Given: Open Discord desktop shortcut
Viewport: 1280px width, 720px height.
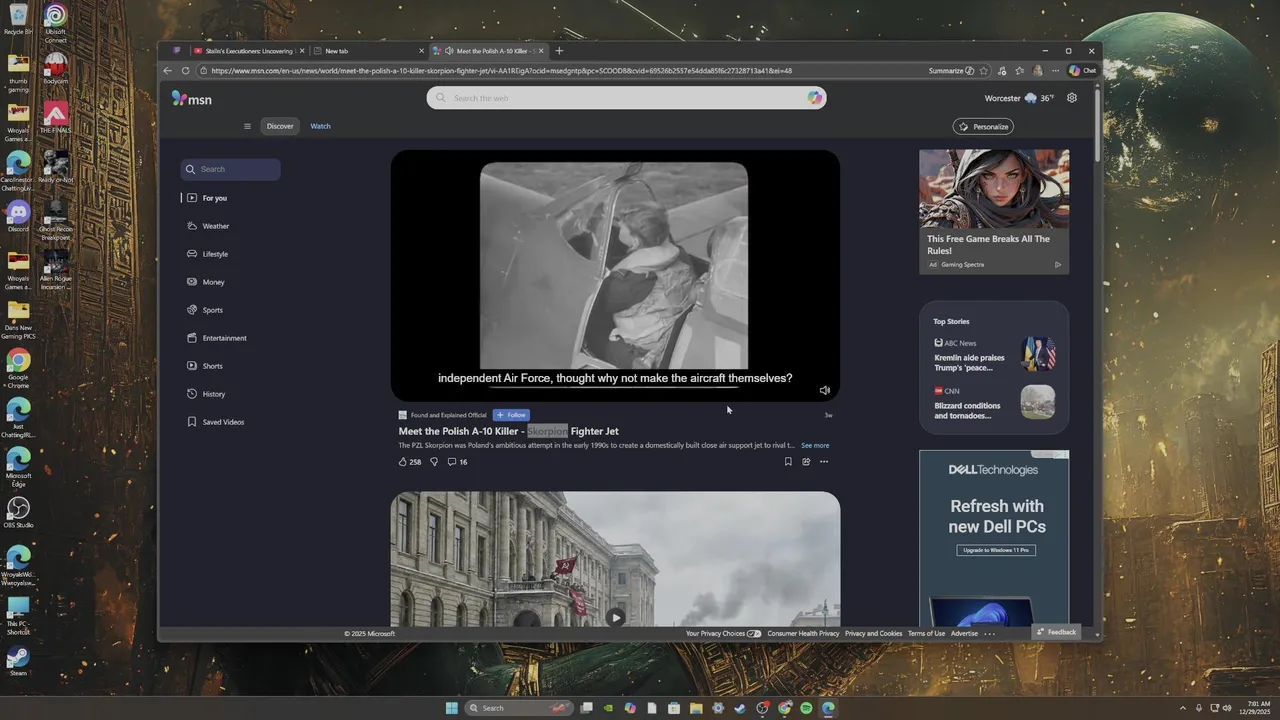Looking at the screenshot, I should tap(18, 216).
